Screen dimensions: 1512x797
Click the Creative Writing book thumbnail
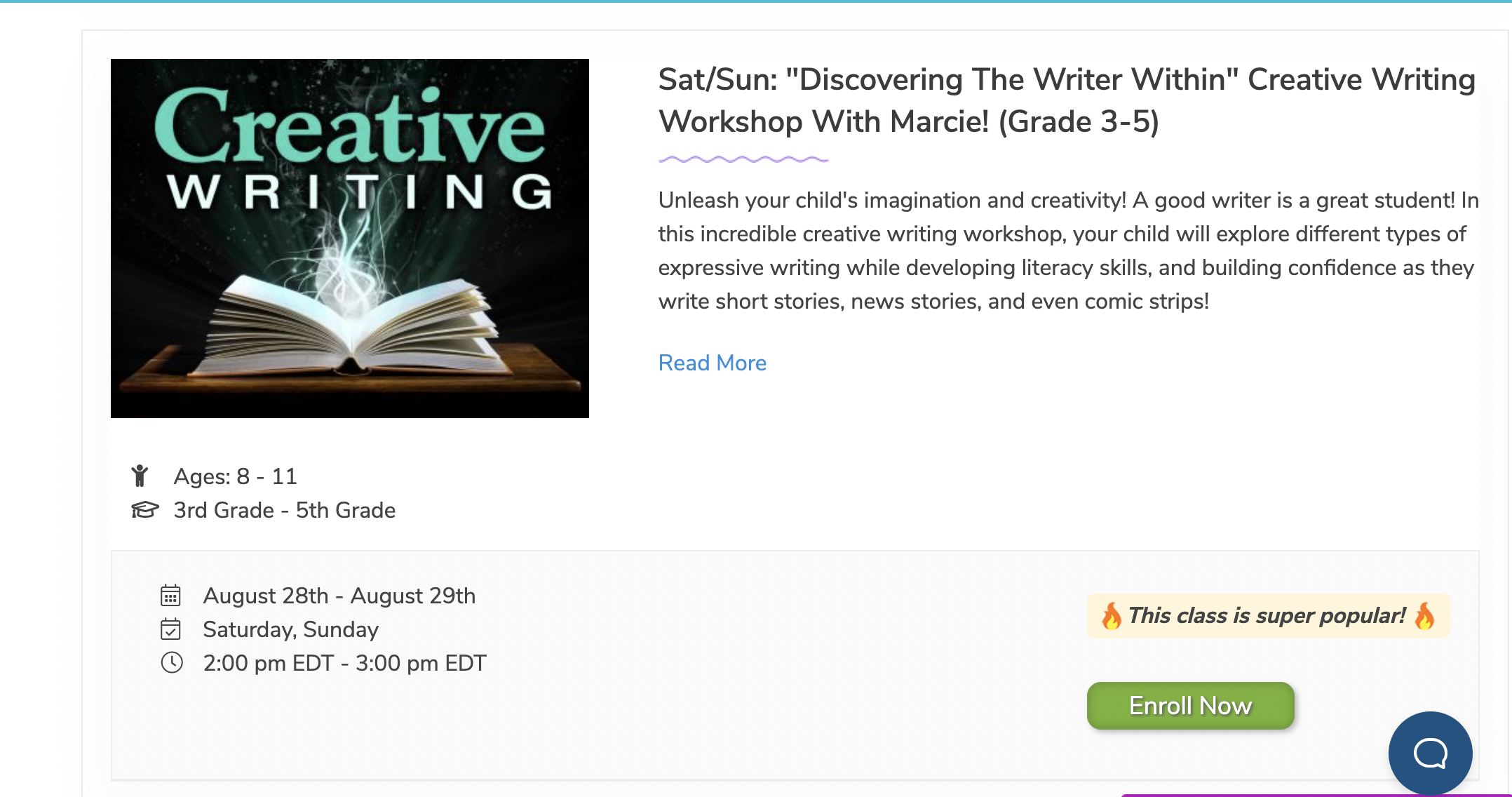click(x=350, y=239)
